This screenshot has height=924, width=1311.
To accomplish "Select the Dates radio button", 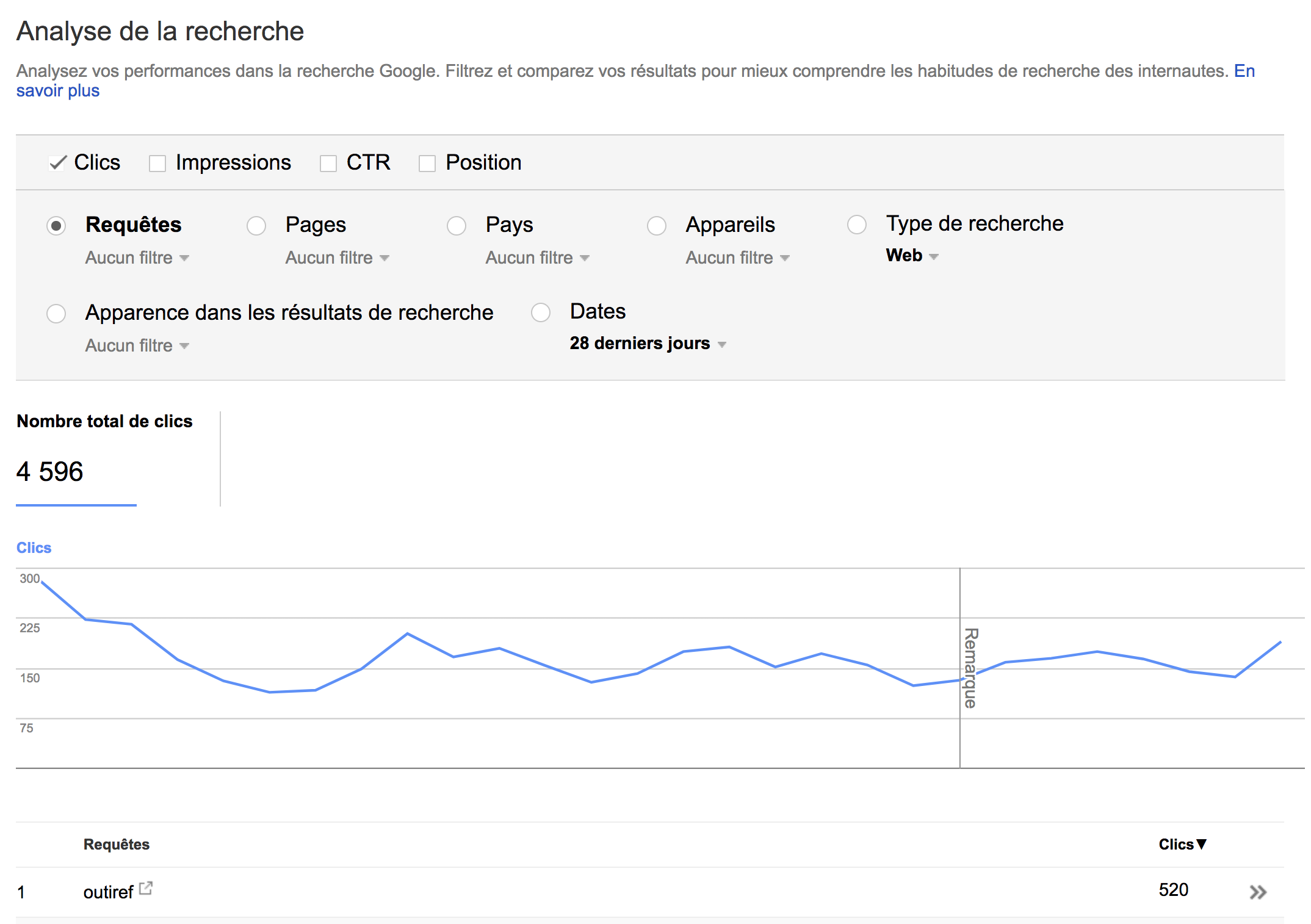I will click(x=541, y=312).
